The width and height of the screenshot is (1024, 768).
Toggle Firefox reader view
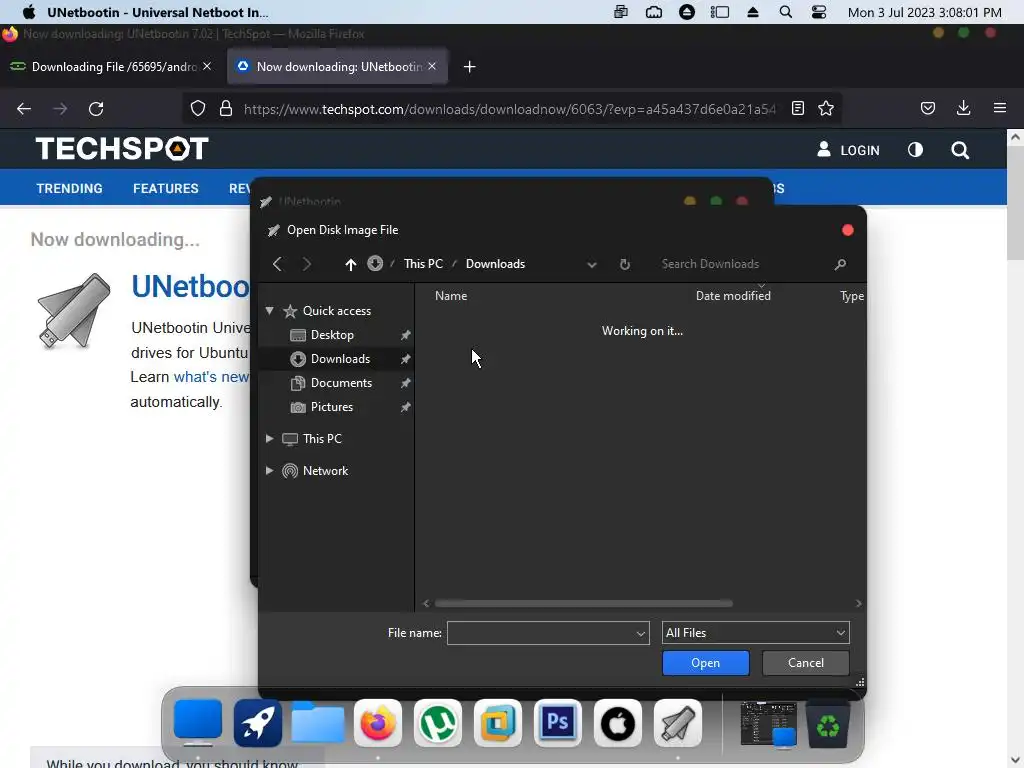pos(797,108)
